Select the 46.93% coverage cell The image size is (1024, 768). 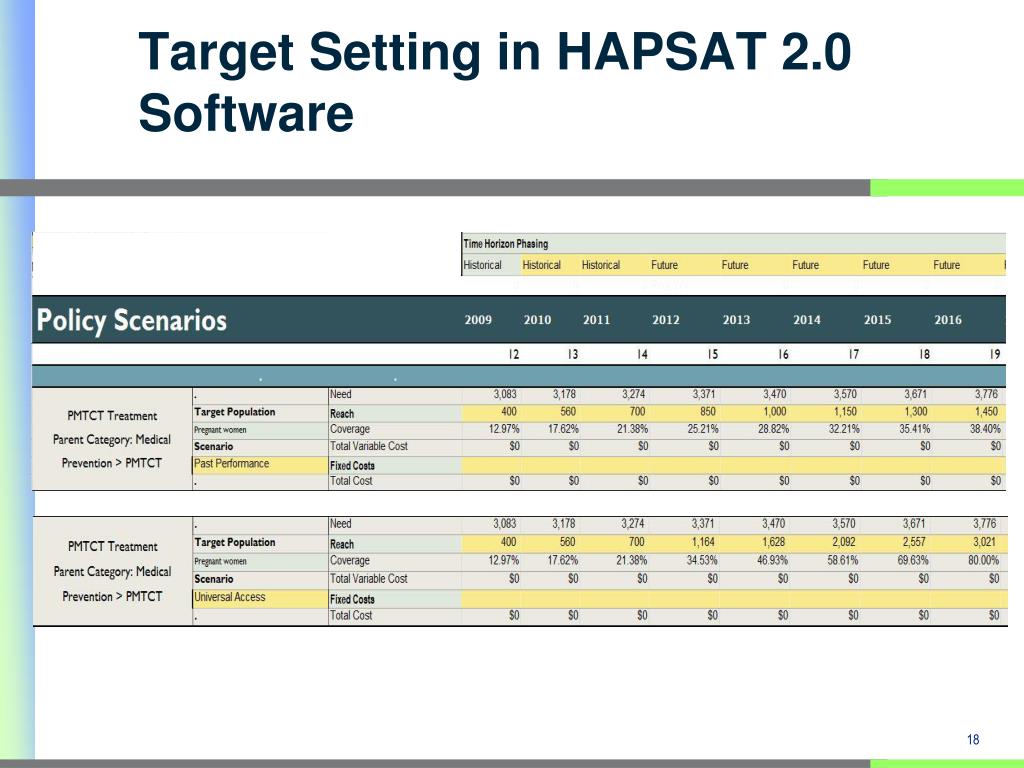coord(772,560)
